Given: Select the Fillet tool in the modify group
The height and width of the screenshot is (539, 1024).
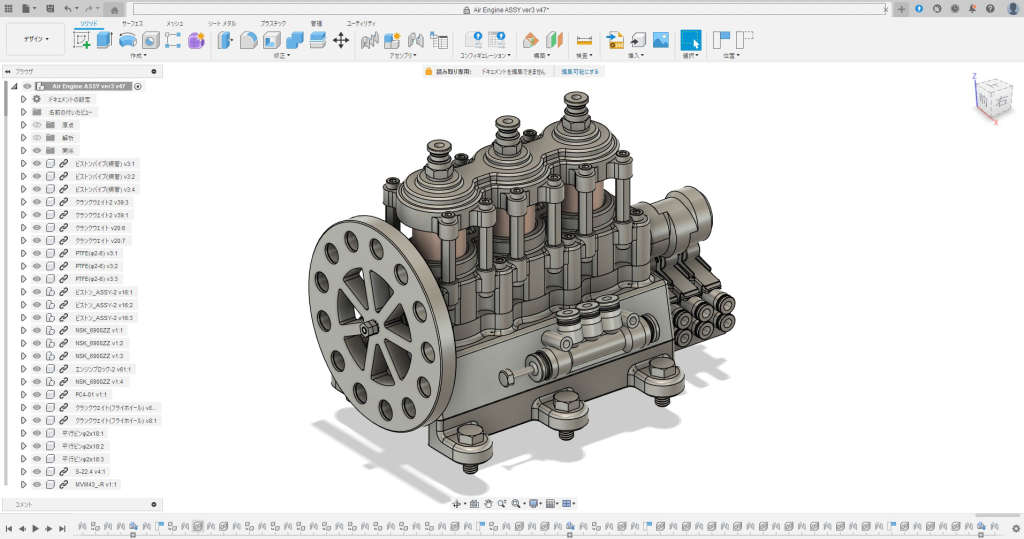Looking at the screenshot, I should click(248, 40).
